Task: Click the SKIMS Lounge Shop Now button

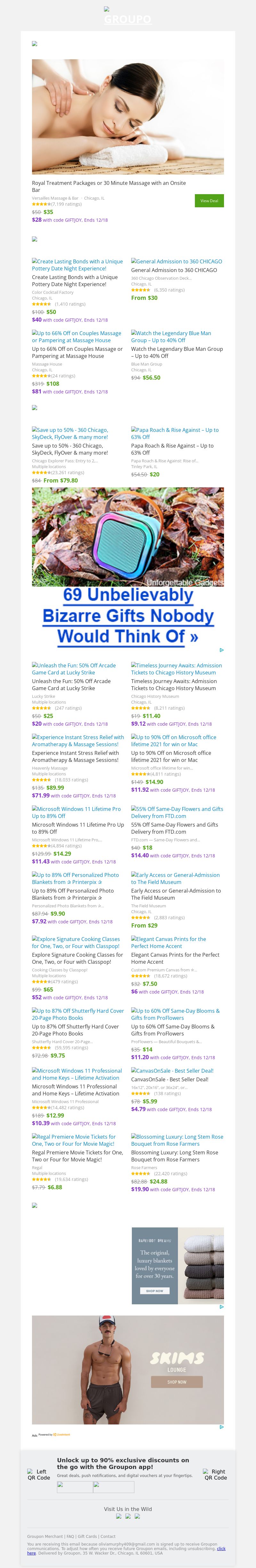Action: pos(177,1382)
